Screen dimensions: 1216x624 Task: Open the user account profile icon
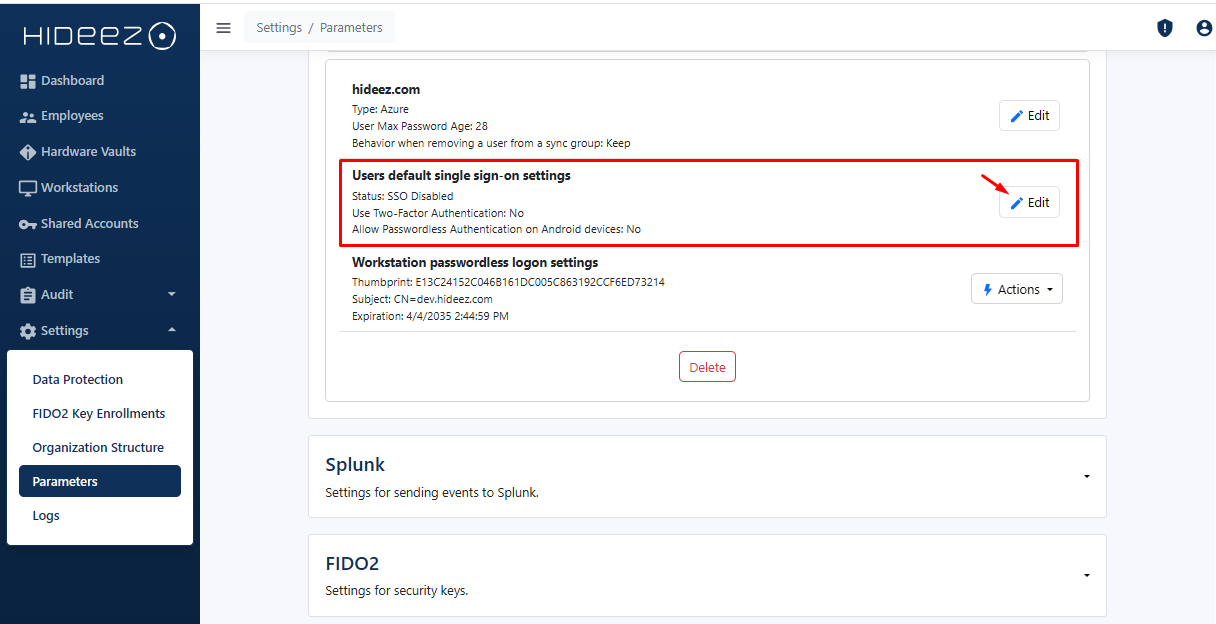[x=1204, y=29]
